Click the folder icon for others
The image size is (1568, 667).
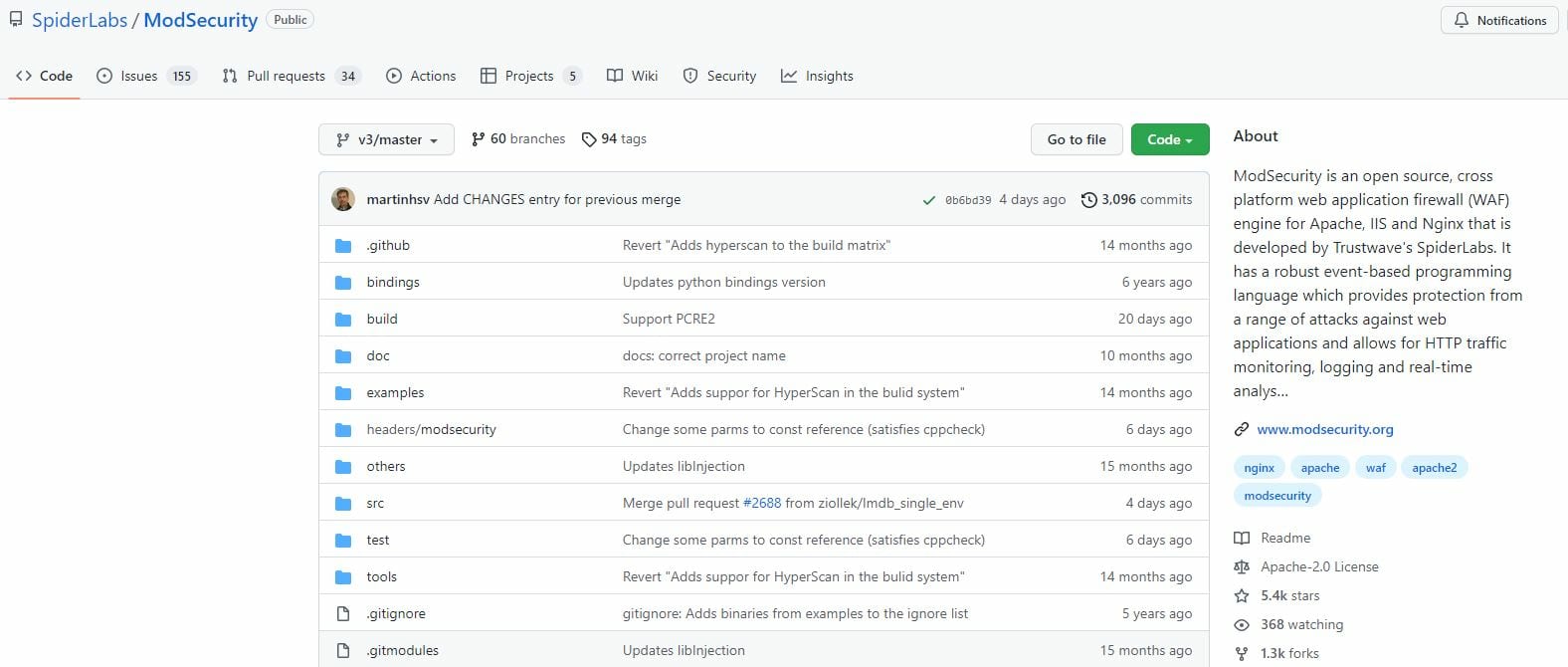(343, 467)
